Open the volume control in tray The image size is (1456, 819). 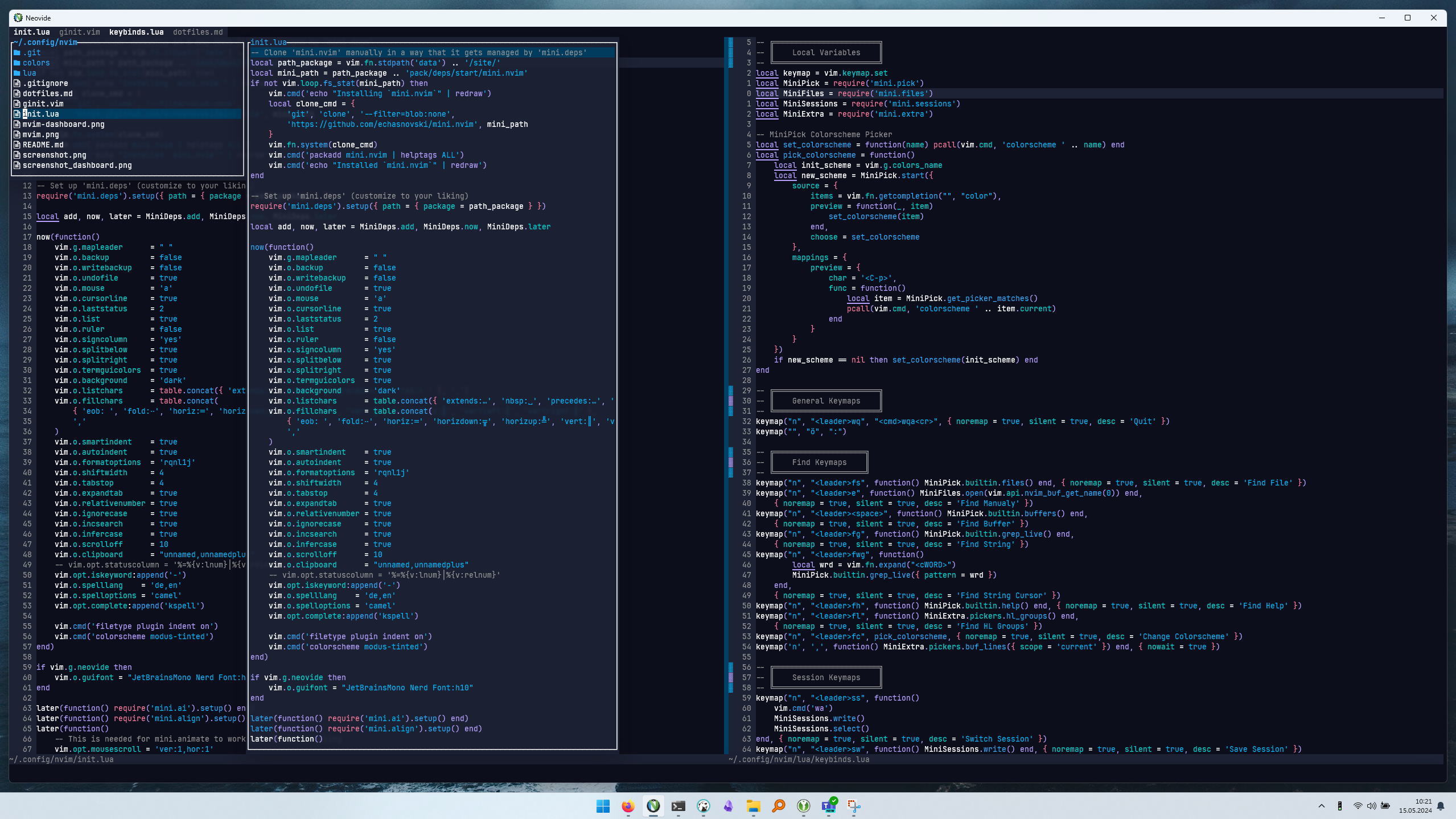pyautogui.click(x=1371, y=806)
